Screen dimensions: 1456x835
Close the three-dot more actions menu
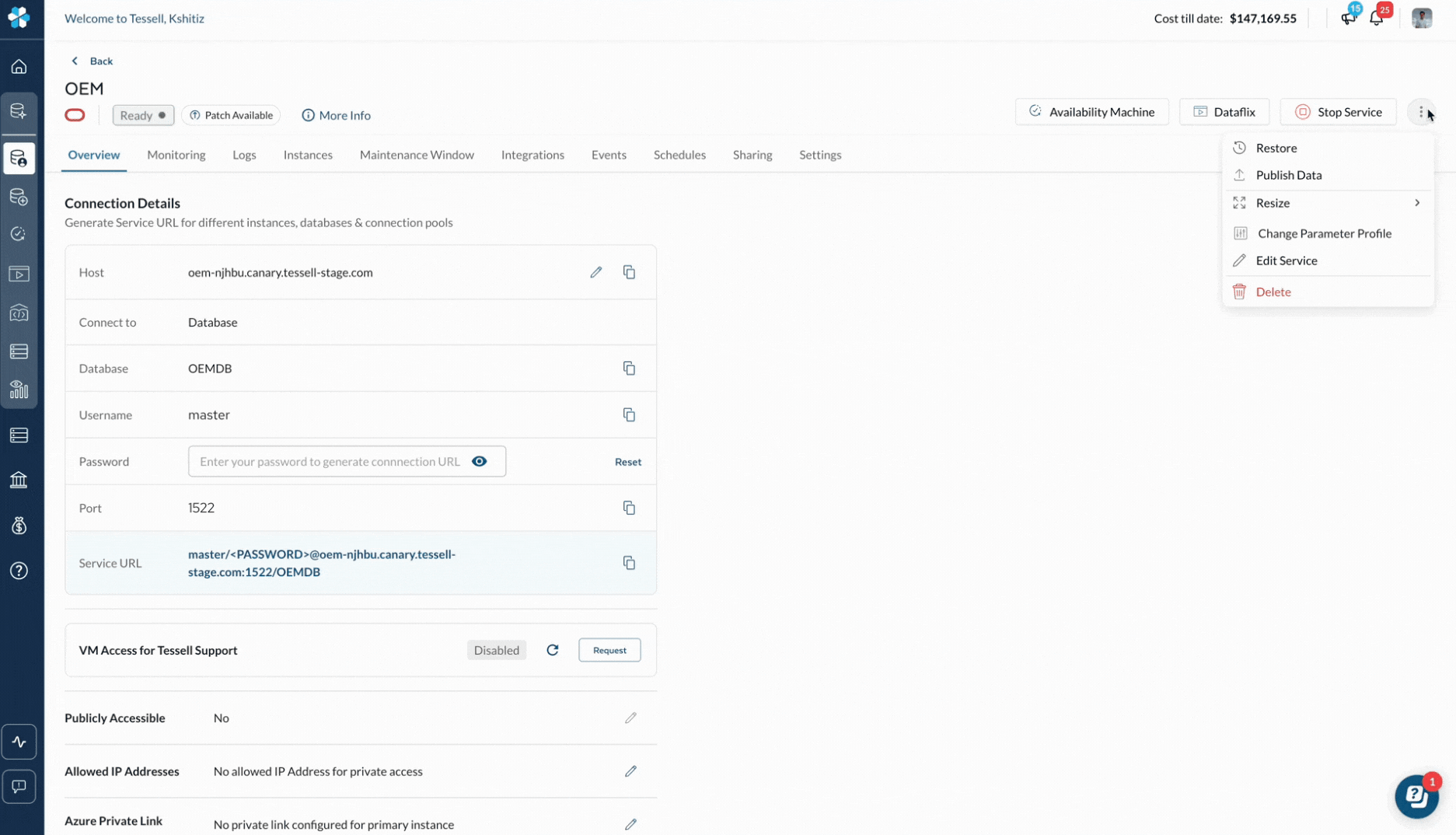click(1420, 112)
